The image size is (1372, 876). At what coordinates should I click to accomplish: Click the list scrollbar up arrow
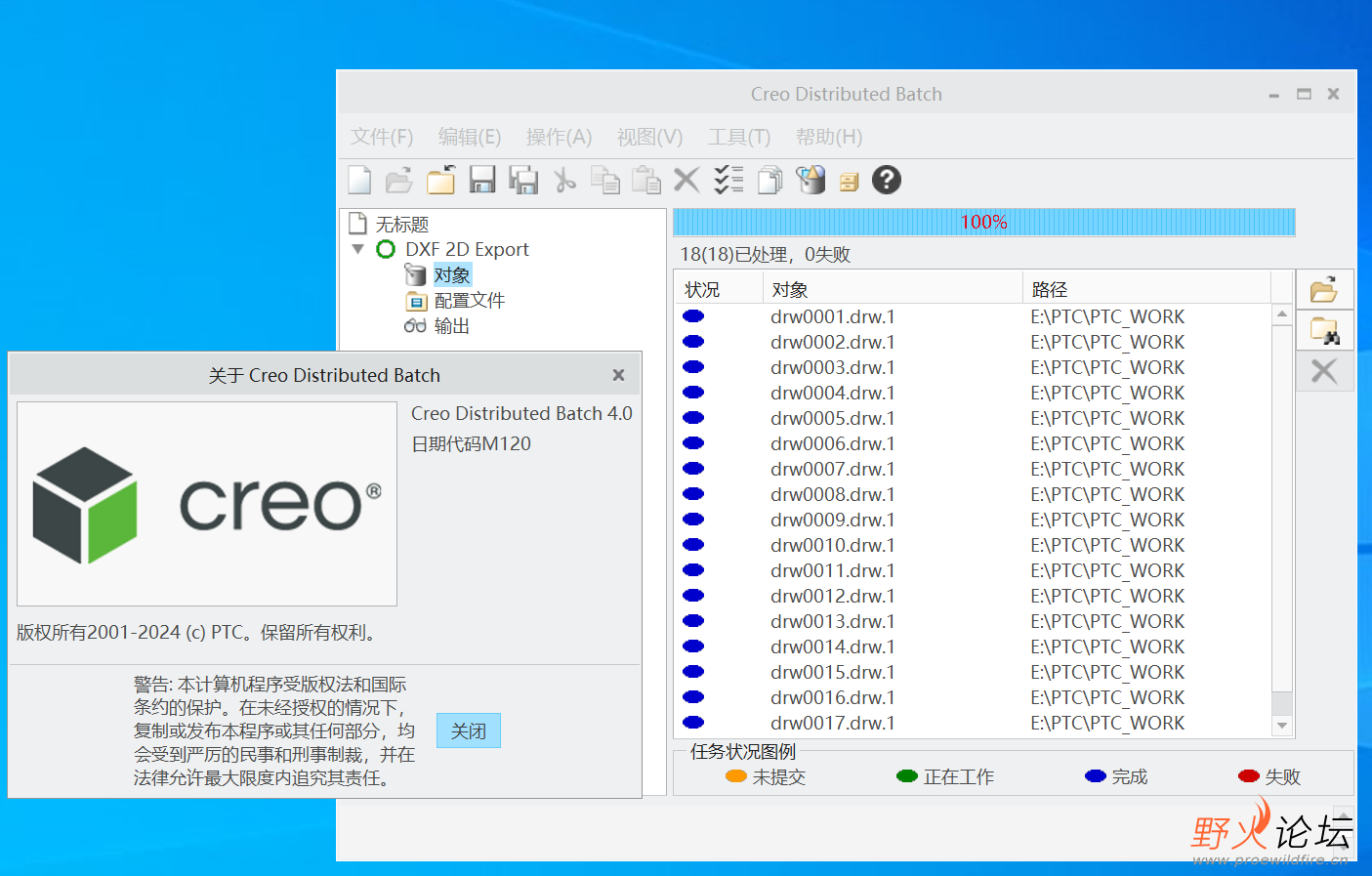[1282, 314]
